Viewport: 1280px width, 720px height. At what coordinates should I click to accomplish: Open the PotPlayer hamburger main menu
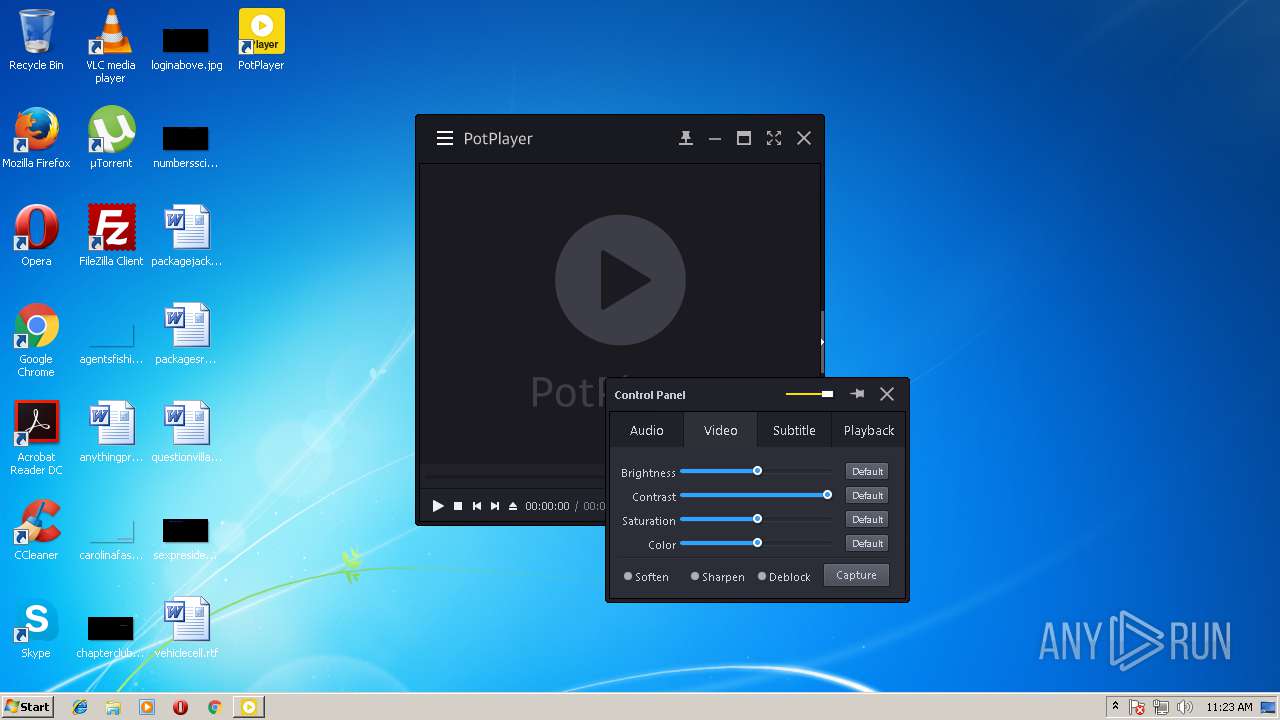pyautogui.click(x=445, y=139)
